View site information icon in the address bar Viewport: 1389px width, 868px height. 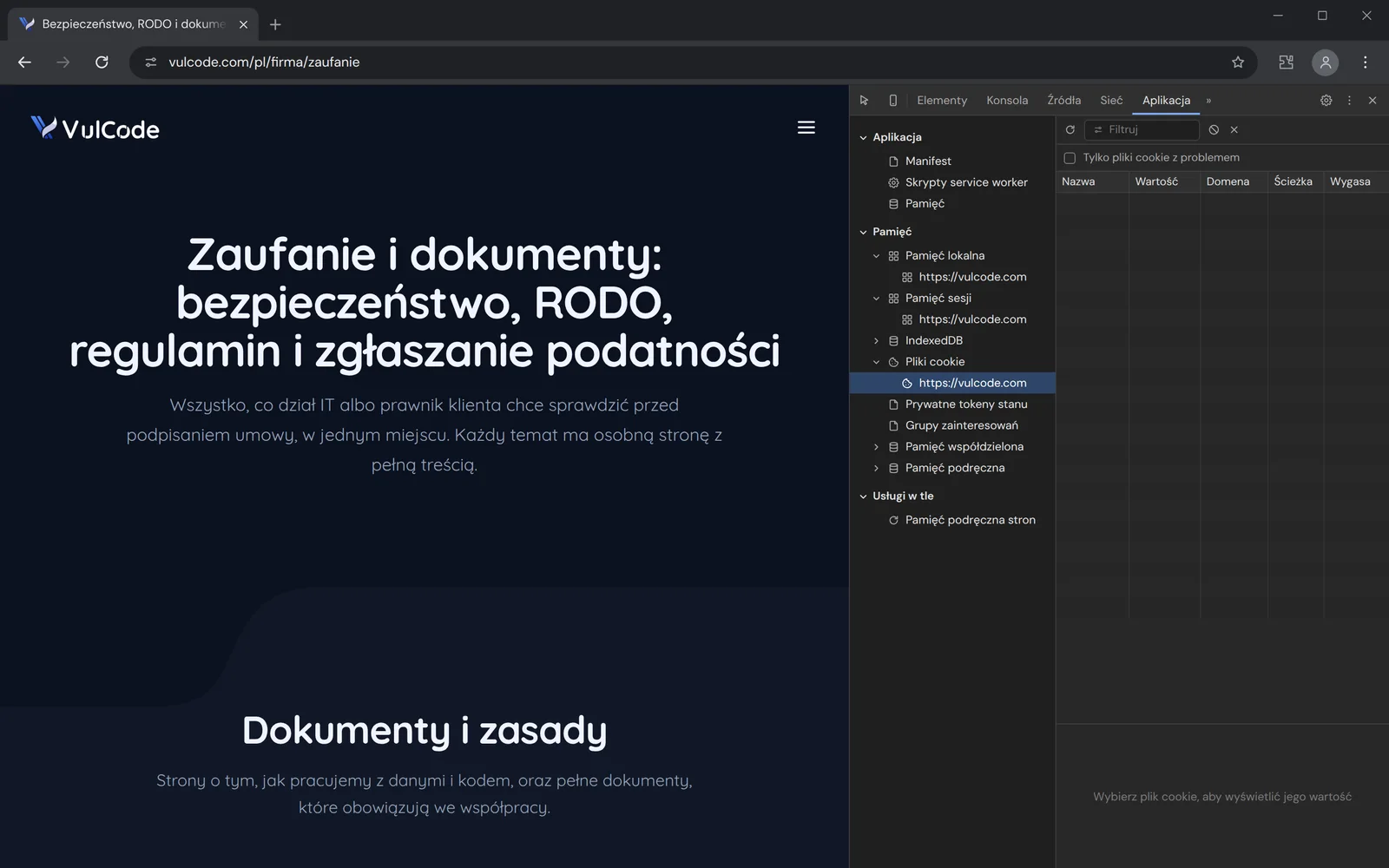pyautogui.click(x=151, y=62)
